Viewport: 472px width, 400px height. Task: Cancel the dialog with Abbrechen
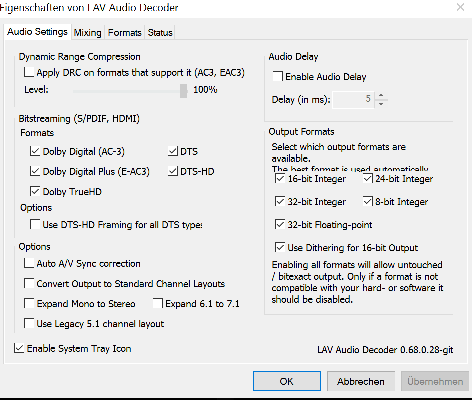coord(361,381)
